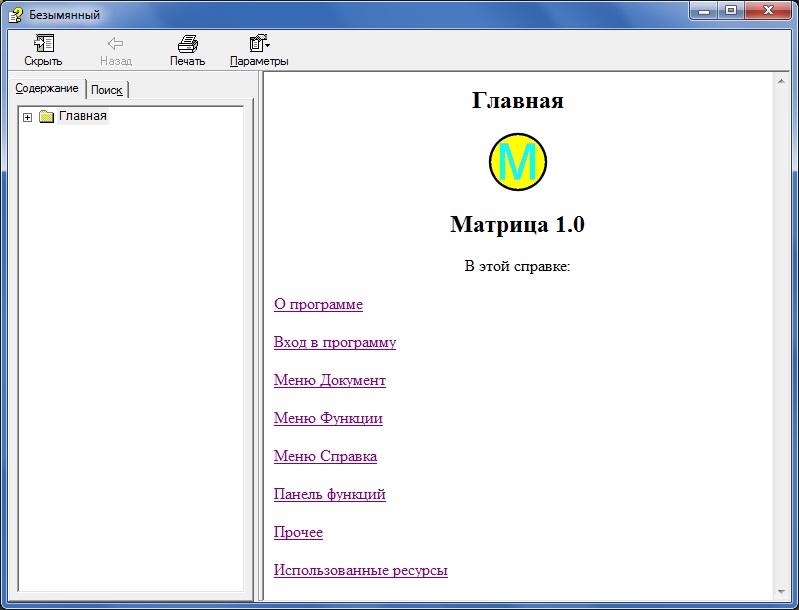The height and width of the screenshot is (610, 799).
Task: Click the Матрица 1.0 heading text
Action: [517, 224]
